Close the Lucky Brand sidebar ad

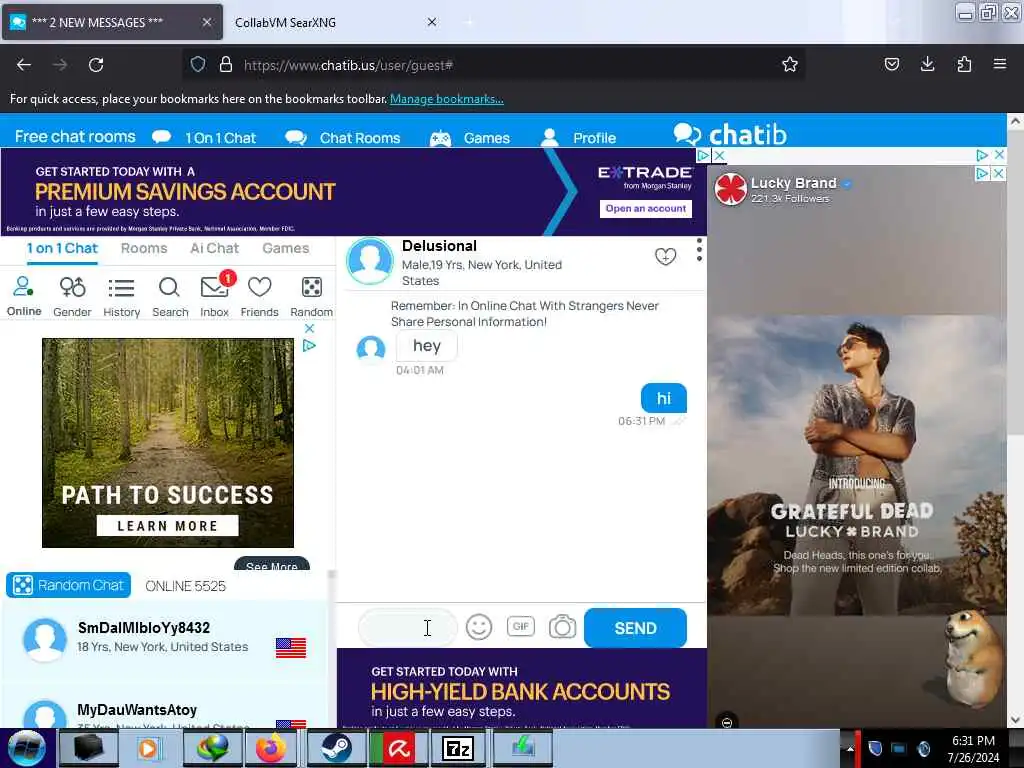999,174
